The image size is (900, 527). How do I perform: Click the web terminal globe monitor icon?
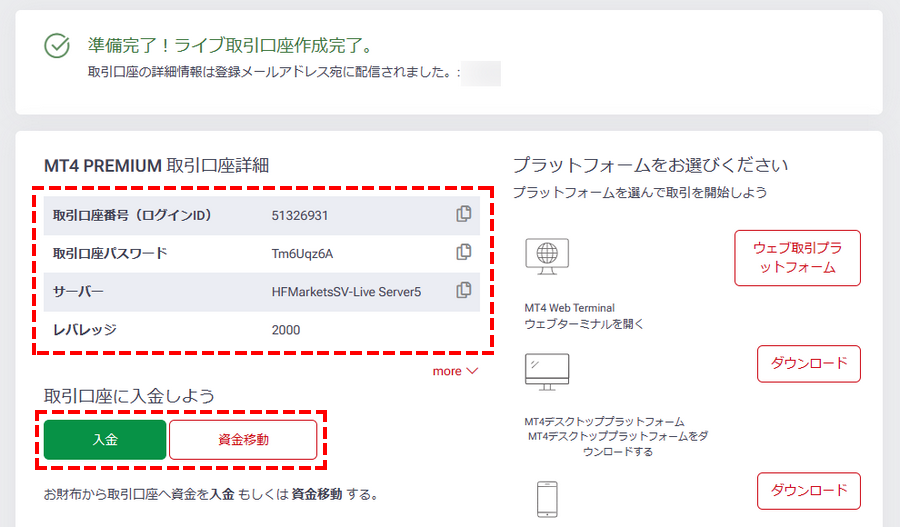pyautogui.click(x=547, y=256)
